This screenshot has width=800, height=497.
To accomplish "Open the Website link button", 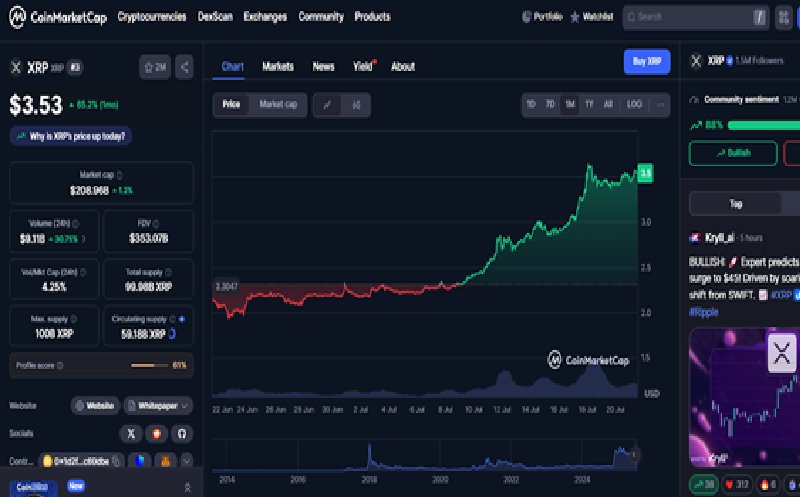I will pyautogui.click(x=95, y=406).
